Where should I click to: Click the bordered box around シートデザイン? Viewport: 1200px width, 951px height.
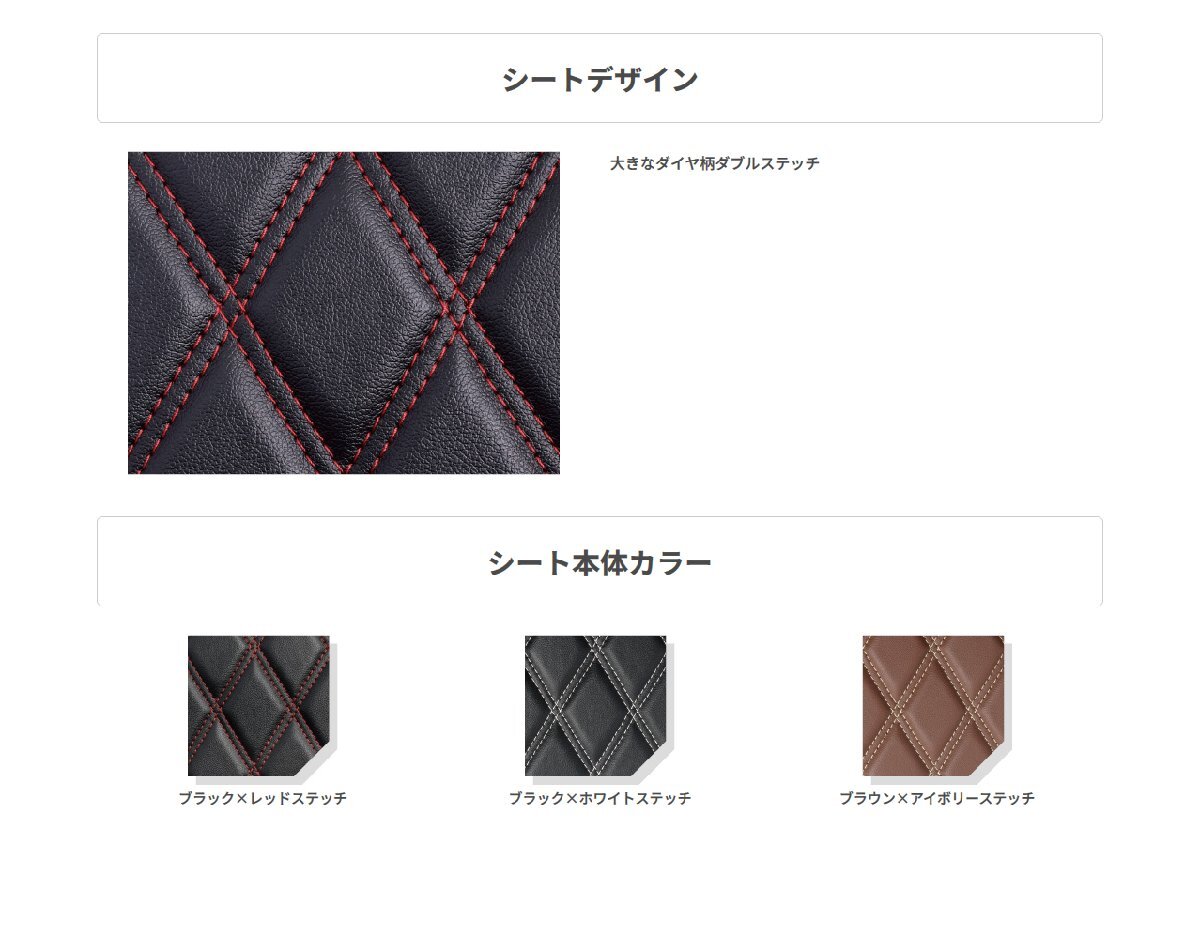click(x=600, y=78)
